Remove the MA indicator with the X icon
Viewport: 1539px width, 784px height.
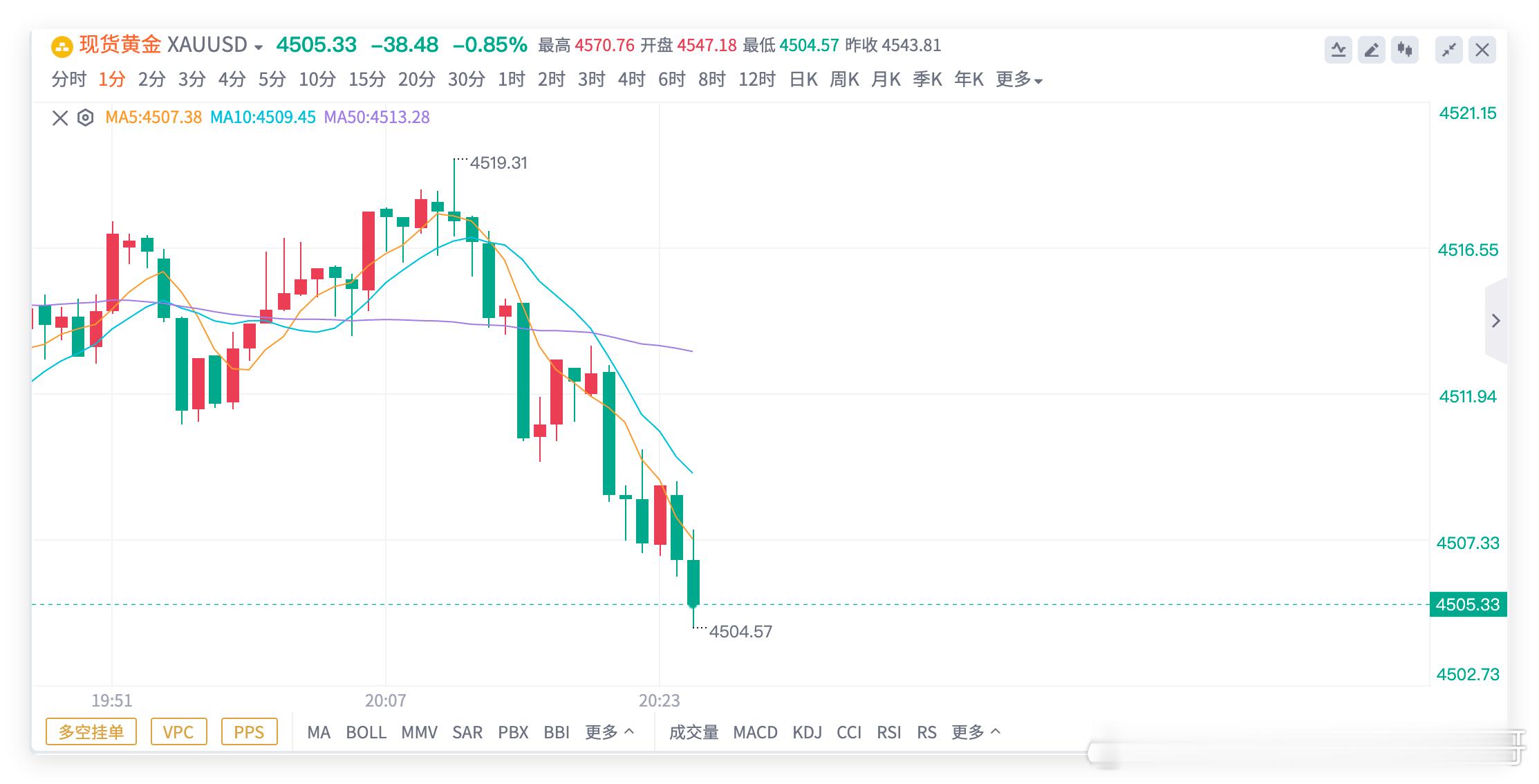coord(60,118)
